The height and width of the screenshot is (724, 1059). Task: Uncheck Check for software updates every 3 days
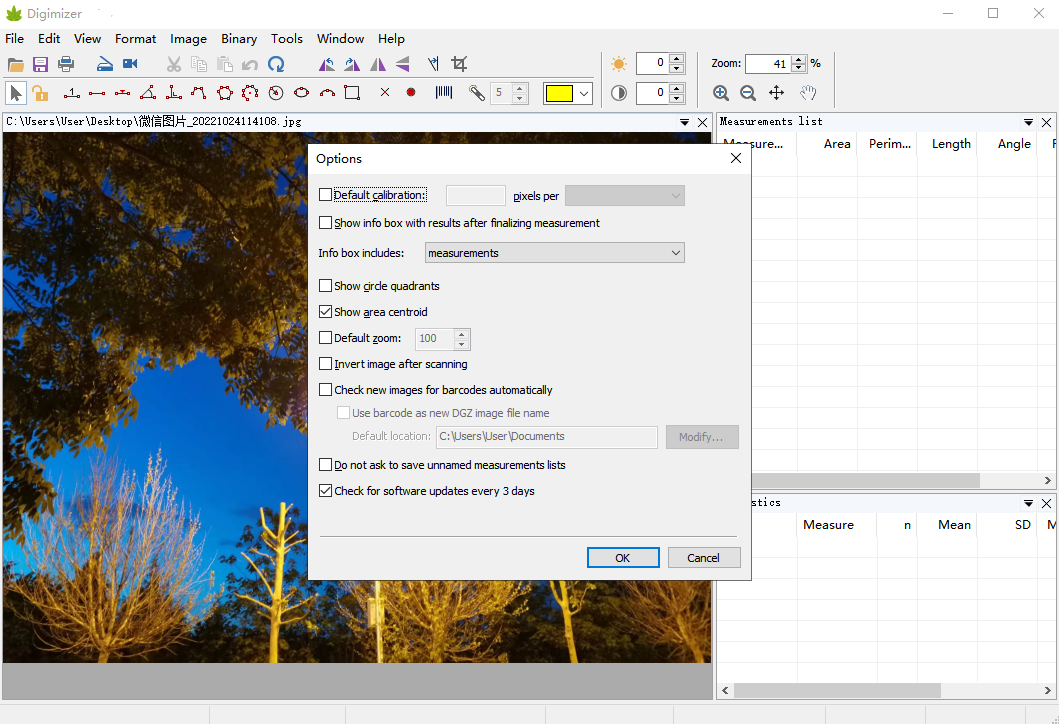coord(326,490)
